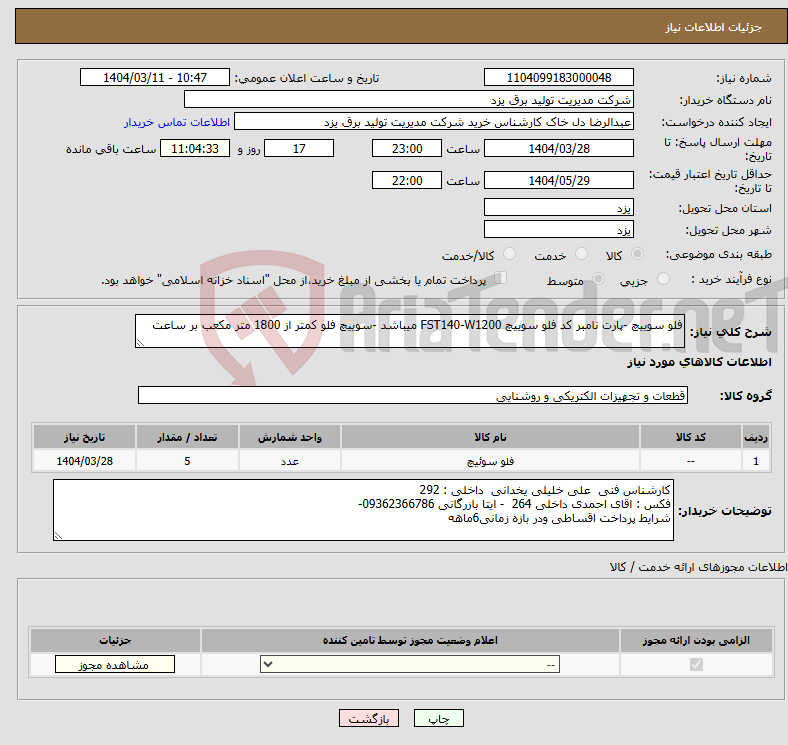This screenshot has height=745, width=788.
Task: Click the جزئیات اطلاعات نیاز page title
Action: tap(714, 27)
